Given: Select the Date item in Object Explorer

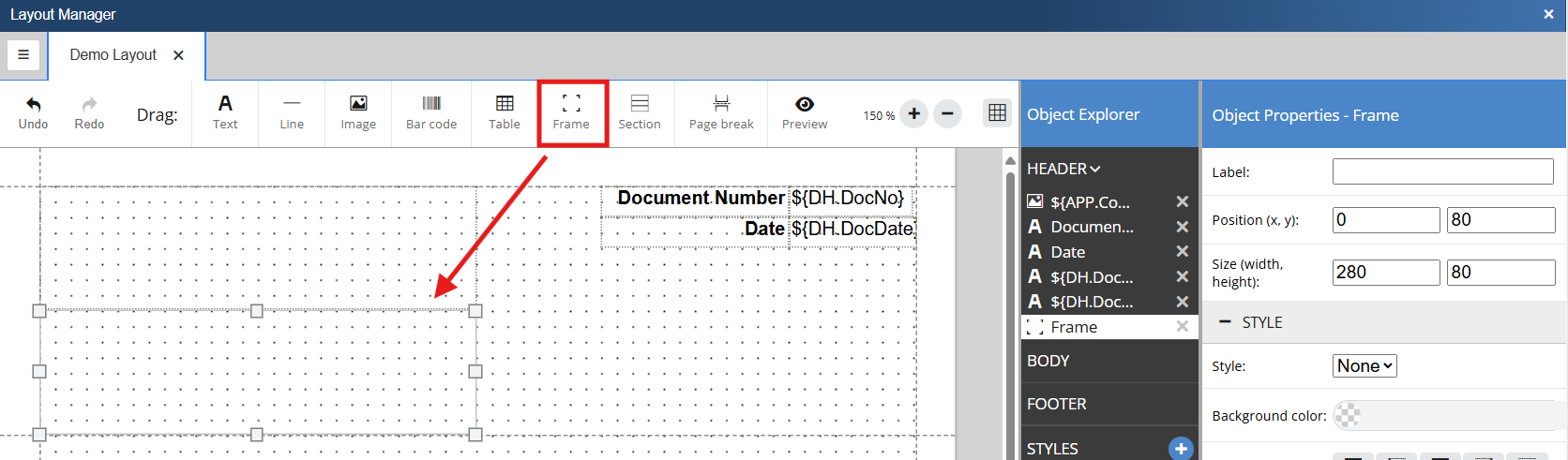Looking at the screenshot, I should pos(1068,252).
